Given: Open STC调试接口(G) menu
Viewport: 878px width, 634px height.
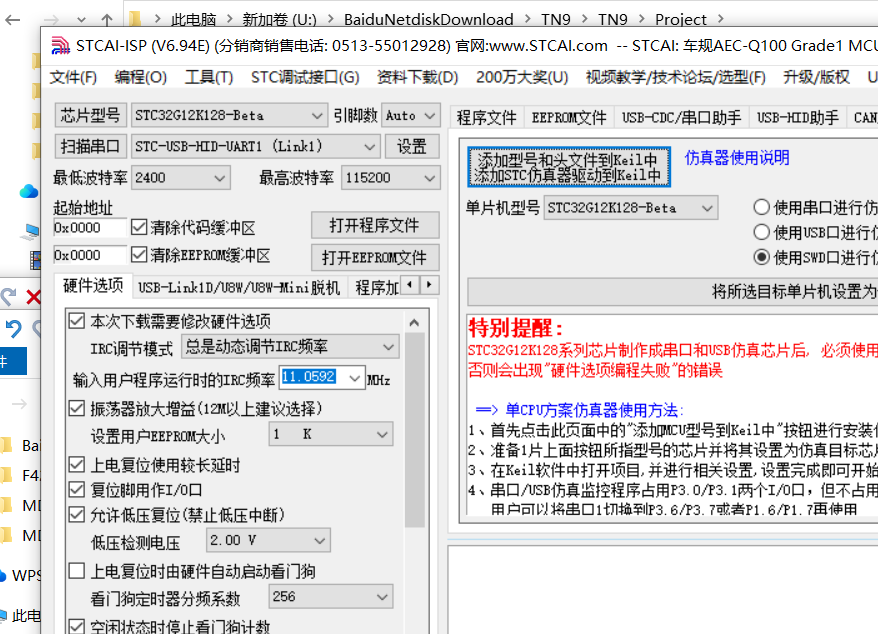Looking at the screenshot, I should coord(305,77).
